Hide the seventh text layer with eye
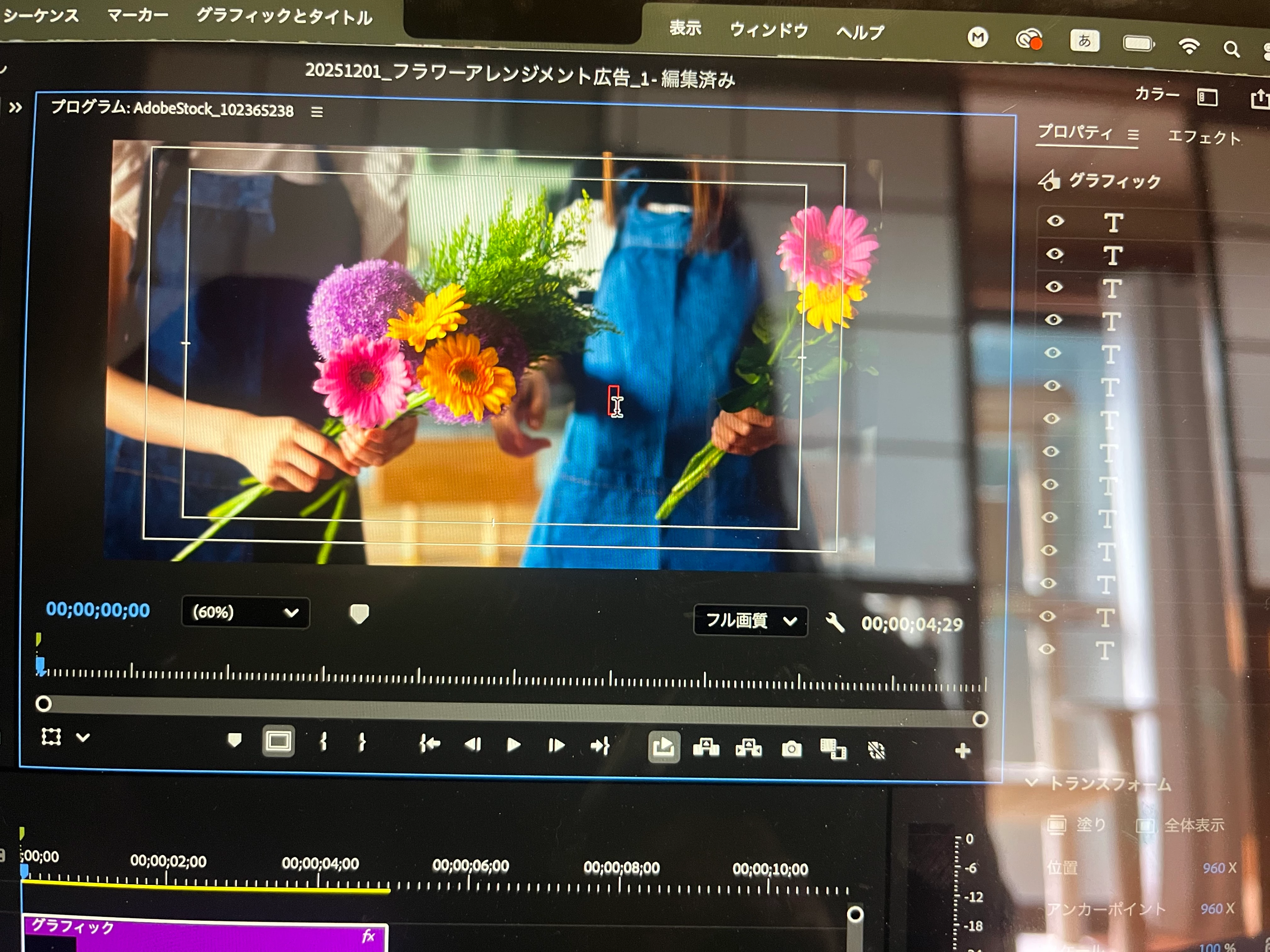The width and height of the screenshot is (1270, 952). [1052, 418]
